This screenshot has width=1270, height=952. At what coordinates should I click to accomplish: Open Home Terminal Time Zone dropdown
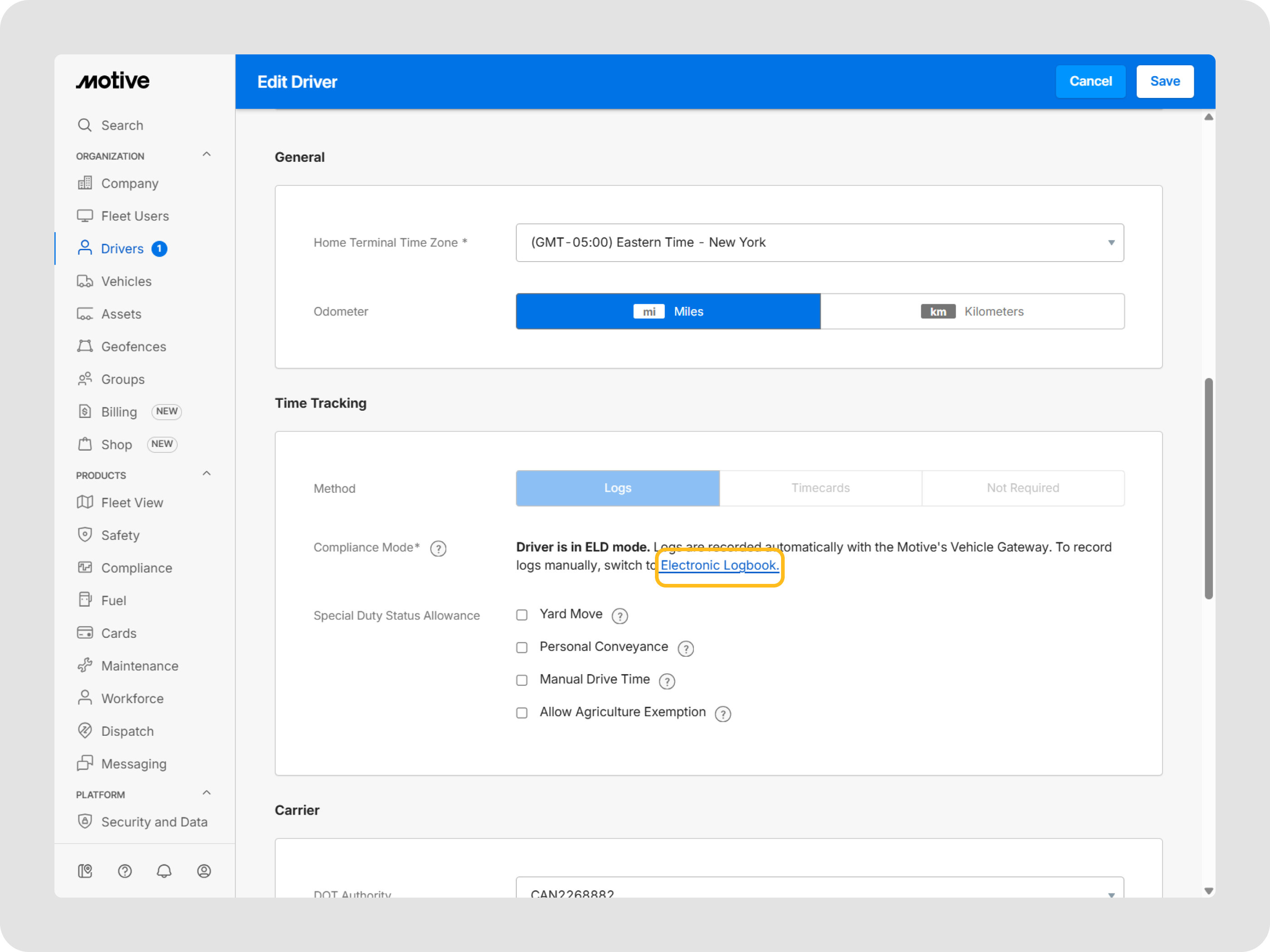coord(819,243)
